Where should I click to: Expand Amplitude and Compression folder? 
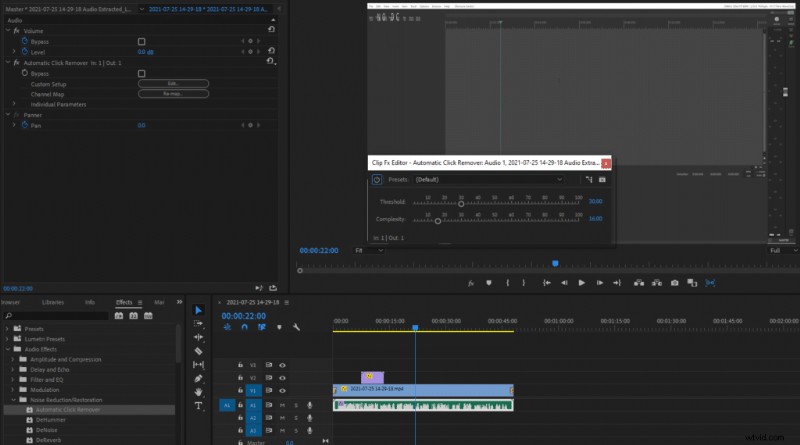click(x=13, y=359)
